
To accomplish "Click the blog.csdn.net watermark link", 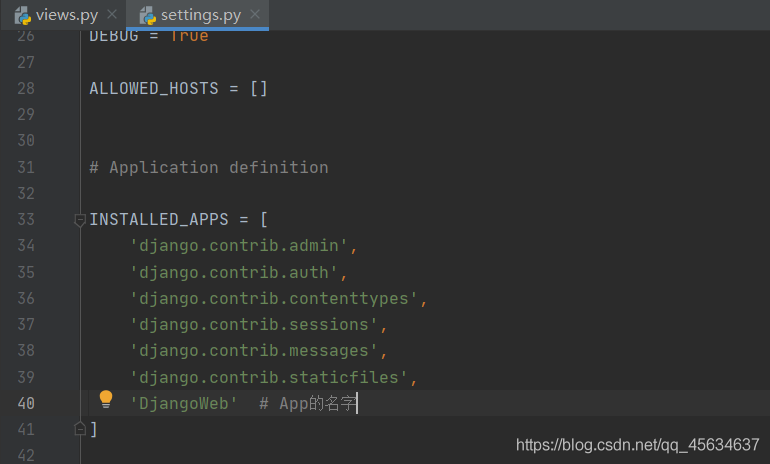I will [x=637, y=445].
